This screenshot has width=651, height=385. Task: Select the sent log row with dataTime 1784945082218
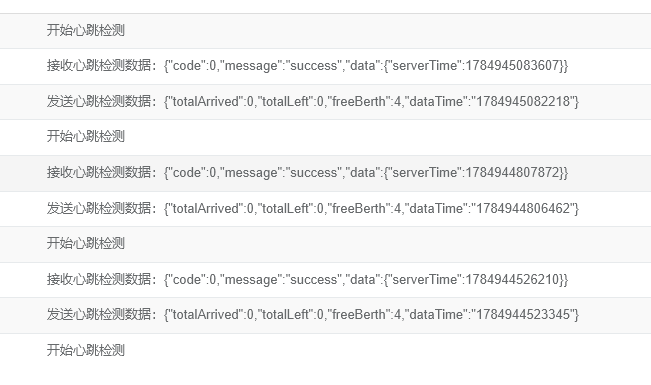[326, 102]
